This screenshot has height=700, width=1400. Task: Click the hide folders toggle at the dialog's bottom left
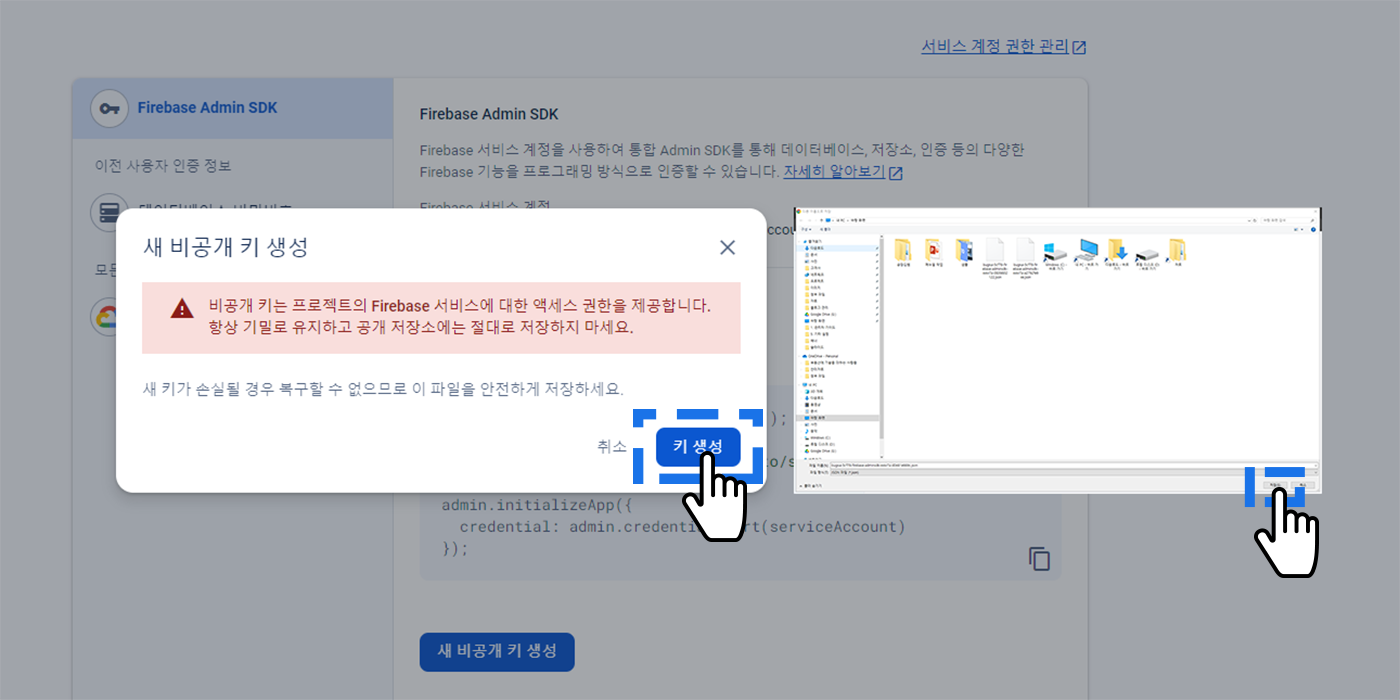click(811, 485)
